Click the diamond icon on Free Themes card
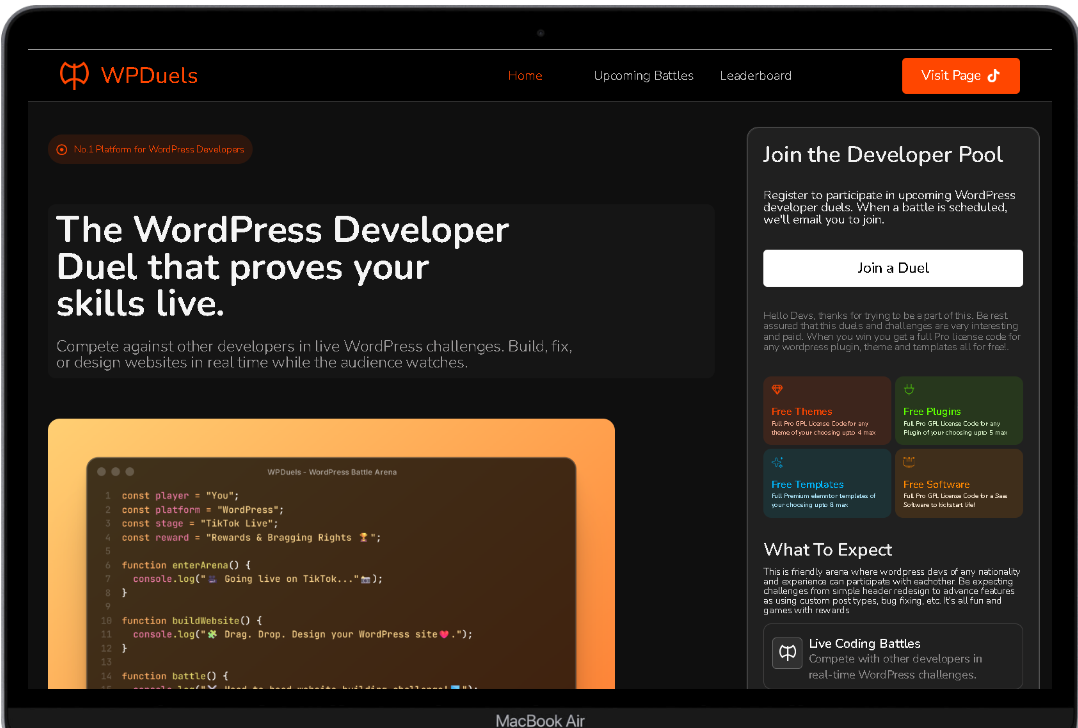The image size is (1078, 728). [x=777, y=390]
